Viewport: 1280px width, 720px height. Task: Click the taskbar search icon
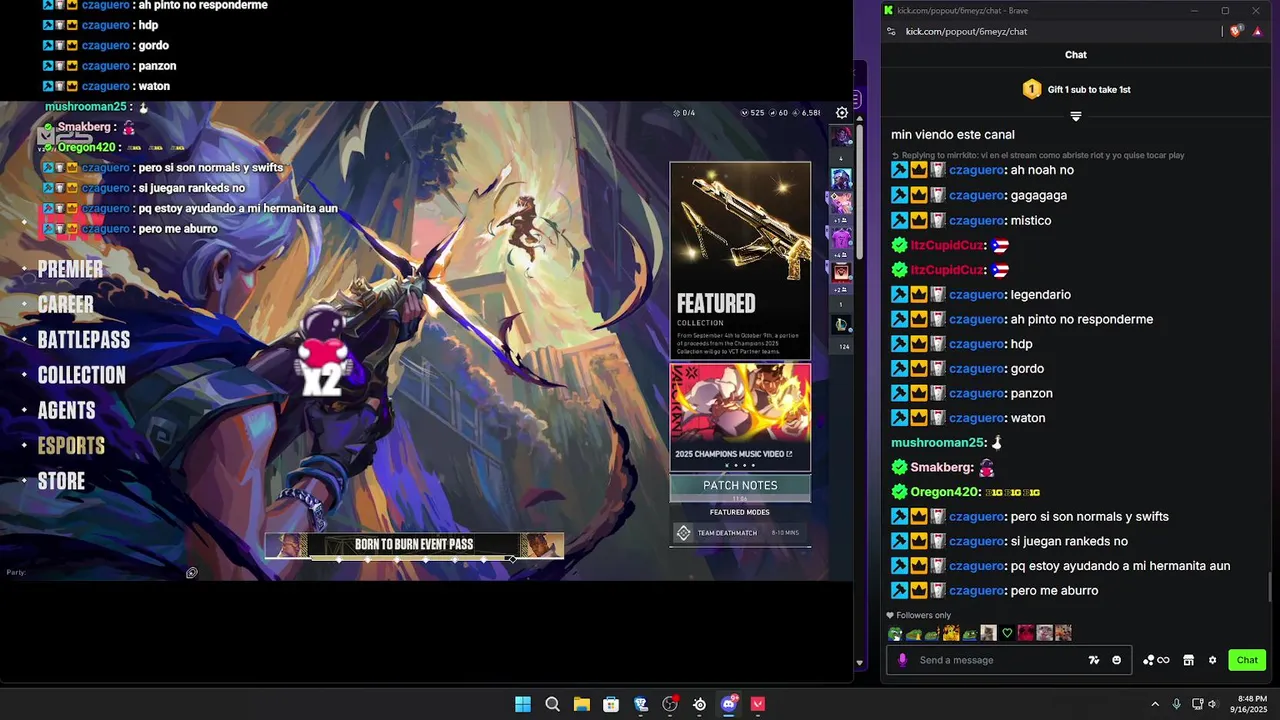coord(552,704)
